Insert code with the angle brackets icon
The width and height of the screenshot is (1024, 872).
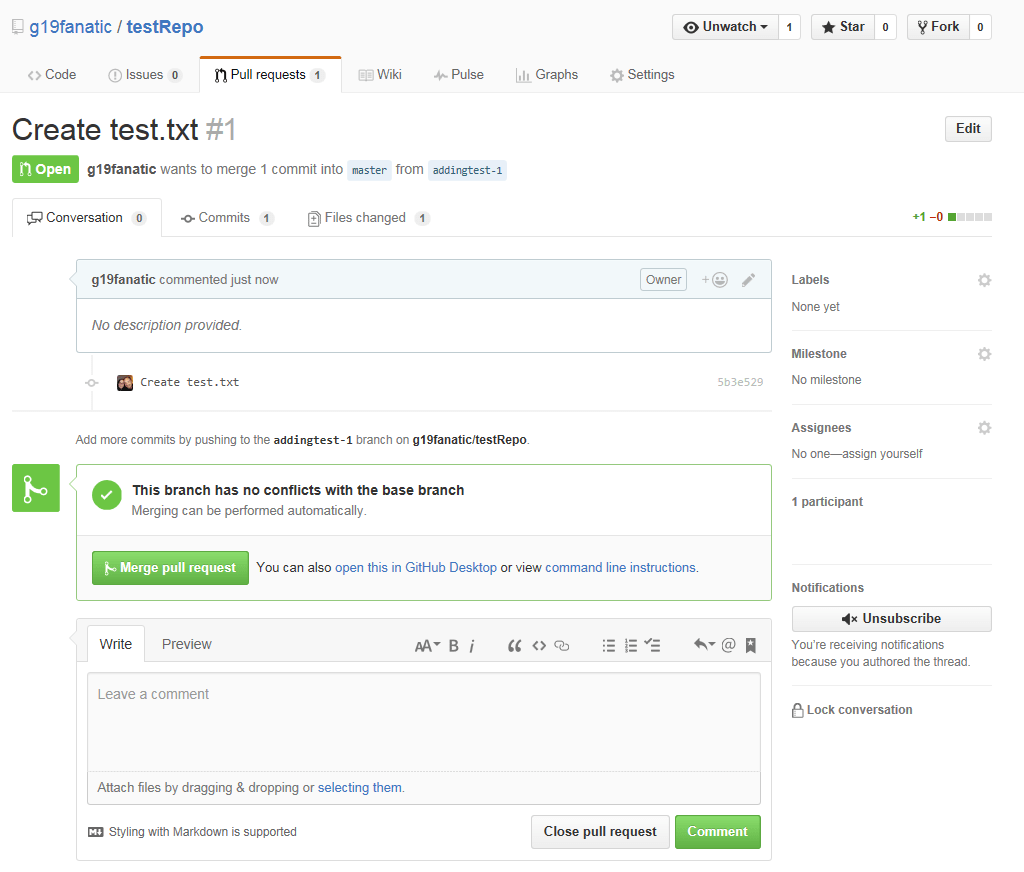coord(539,646)
